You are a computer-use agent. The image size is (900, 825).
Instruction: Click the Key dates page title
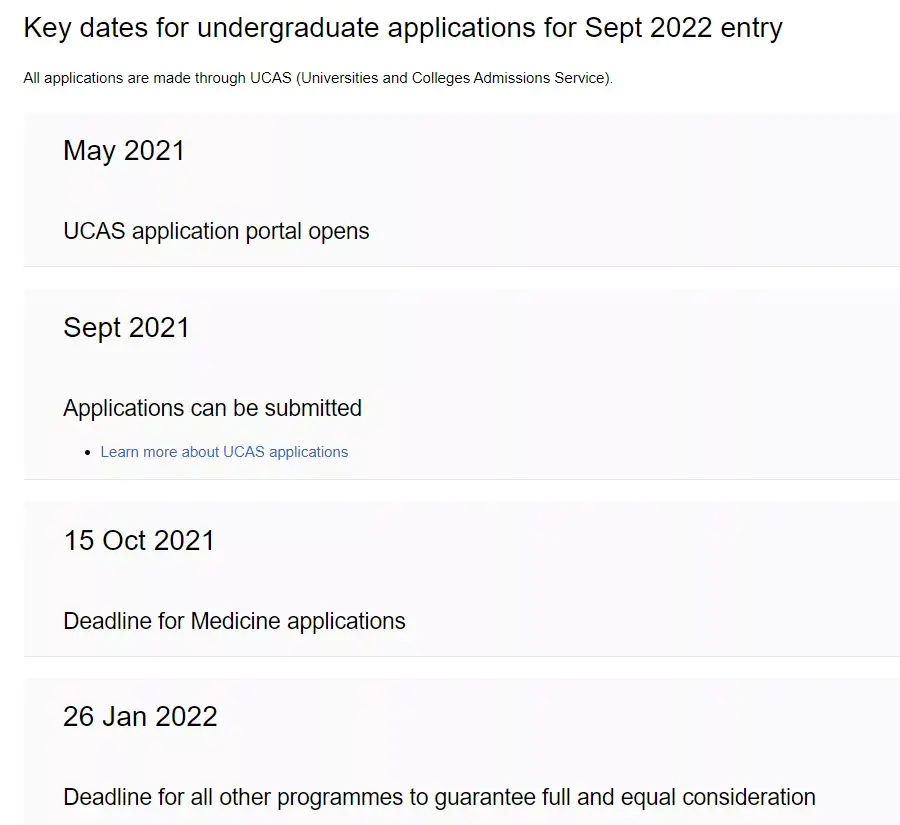402,27
